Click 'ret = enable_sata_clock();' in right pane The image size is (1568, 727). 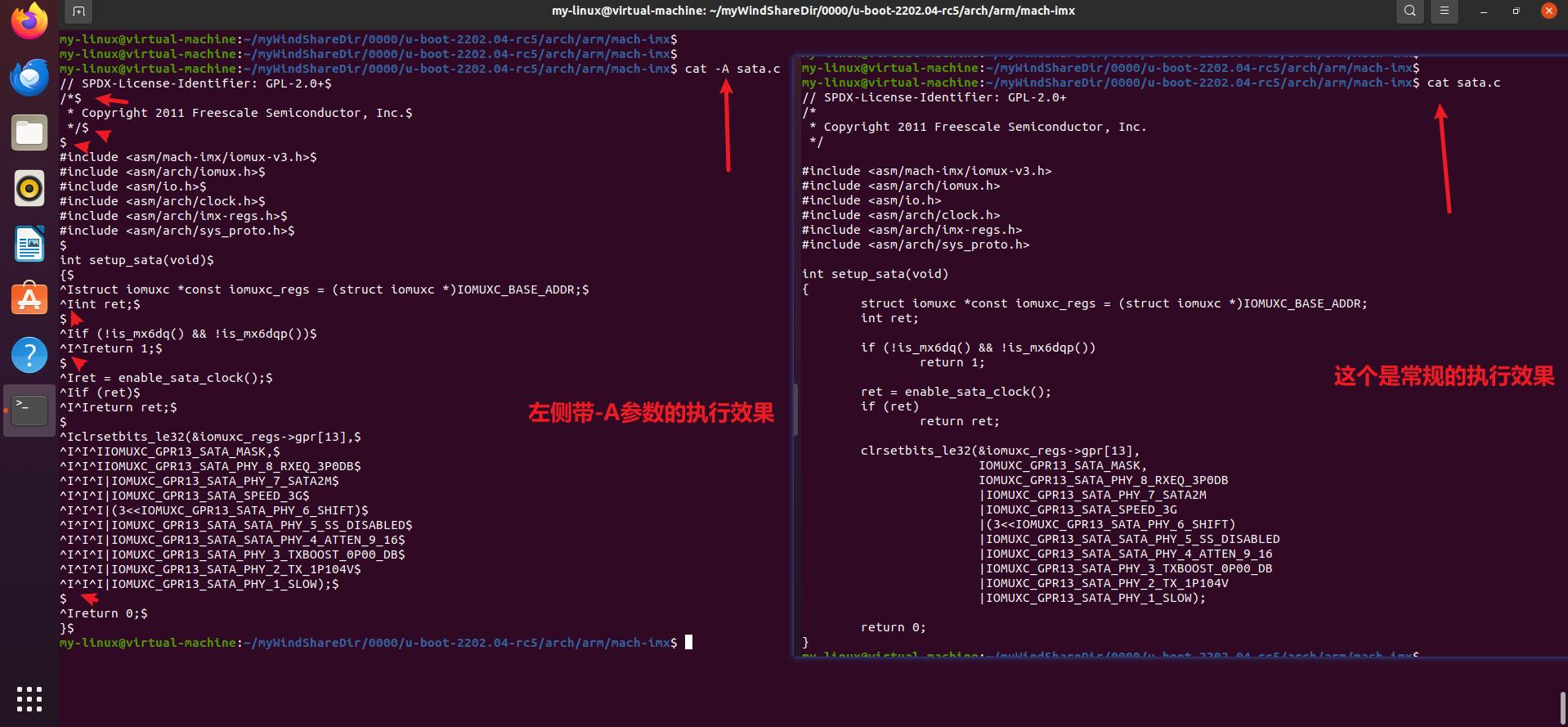click(956, 392)
